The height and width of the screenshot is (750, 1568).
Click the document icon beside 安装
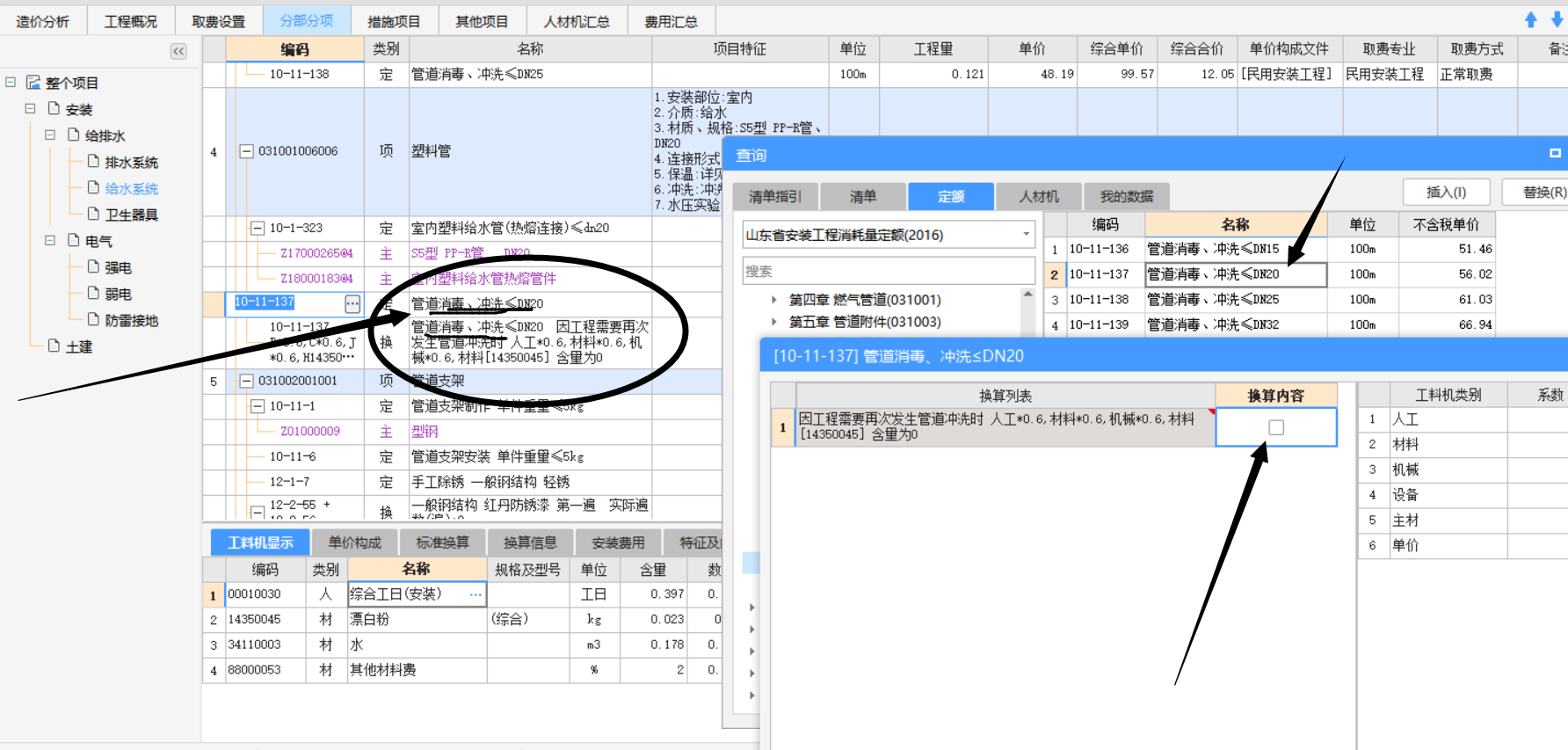(x=54, y=108)
